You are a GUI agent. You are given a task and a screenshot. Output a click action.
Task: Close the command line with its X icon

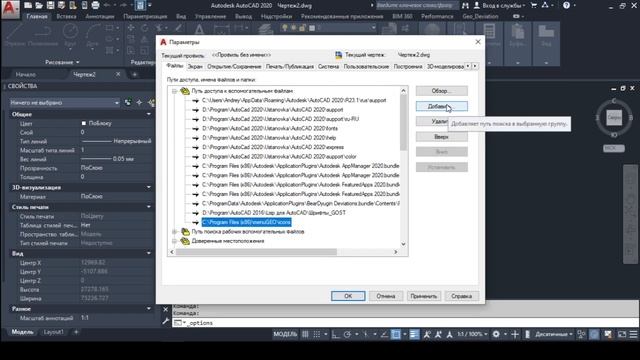tap(165, 310)
